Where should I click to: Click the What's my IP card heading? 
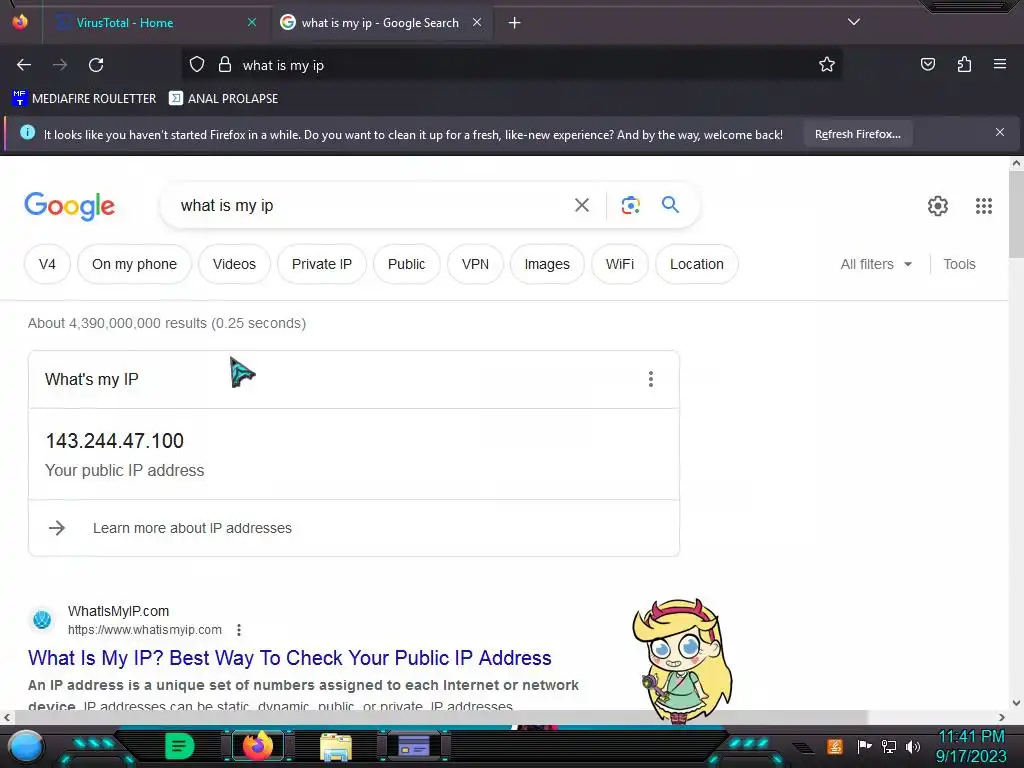click(91, 379)
